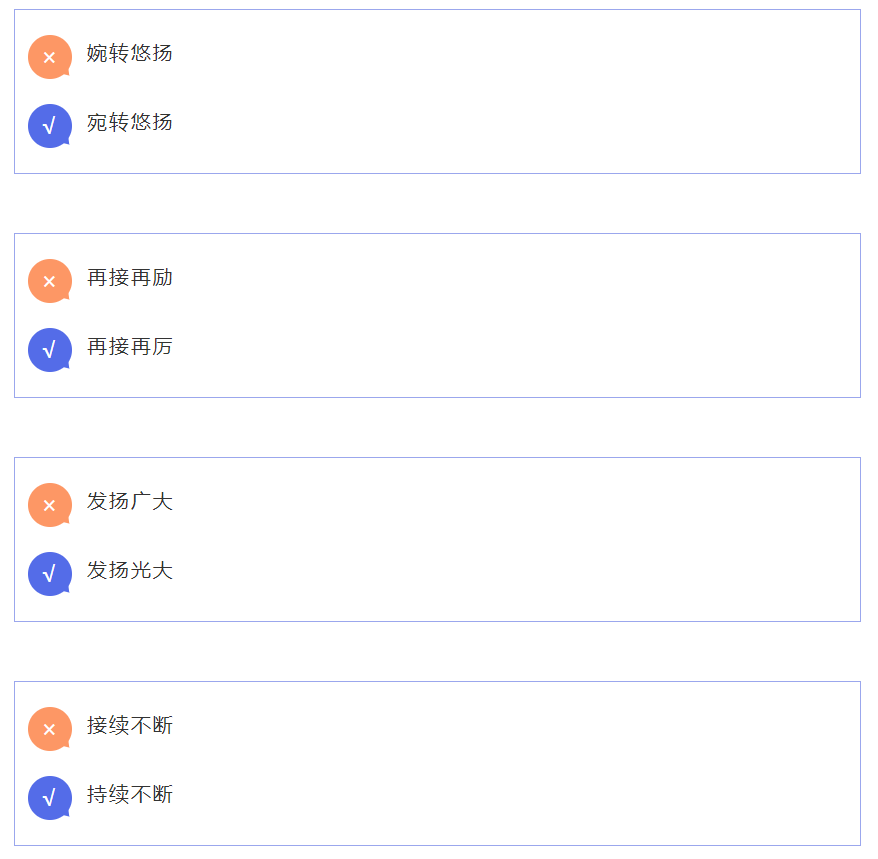Click the orange X icon beside 再接再励

pos(49,281)
